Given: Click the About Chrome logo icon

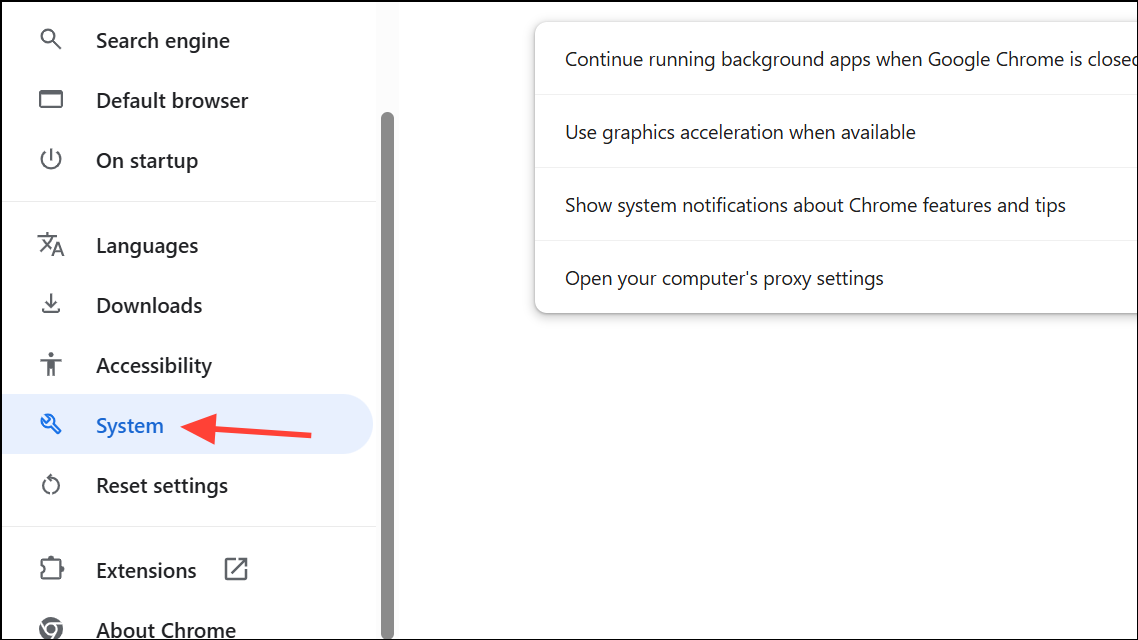Looking at the screenshot, I should (x=50, y=629).
